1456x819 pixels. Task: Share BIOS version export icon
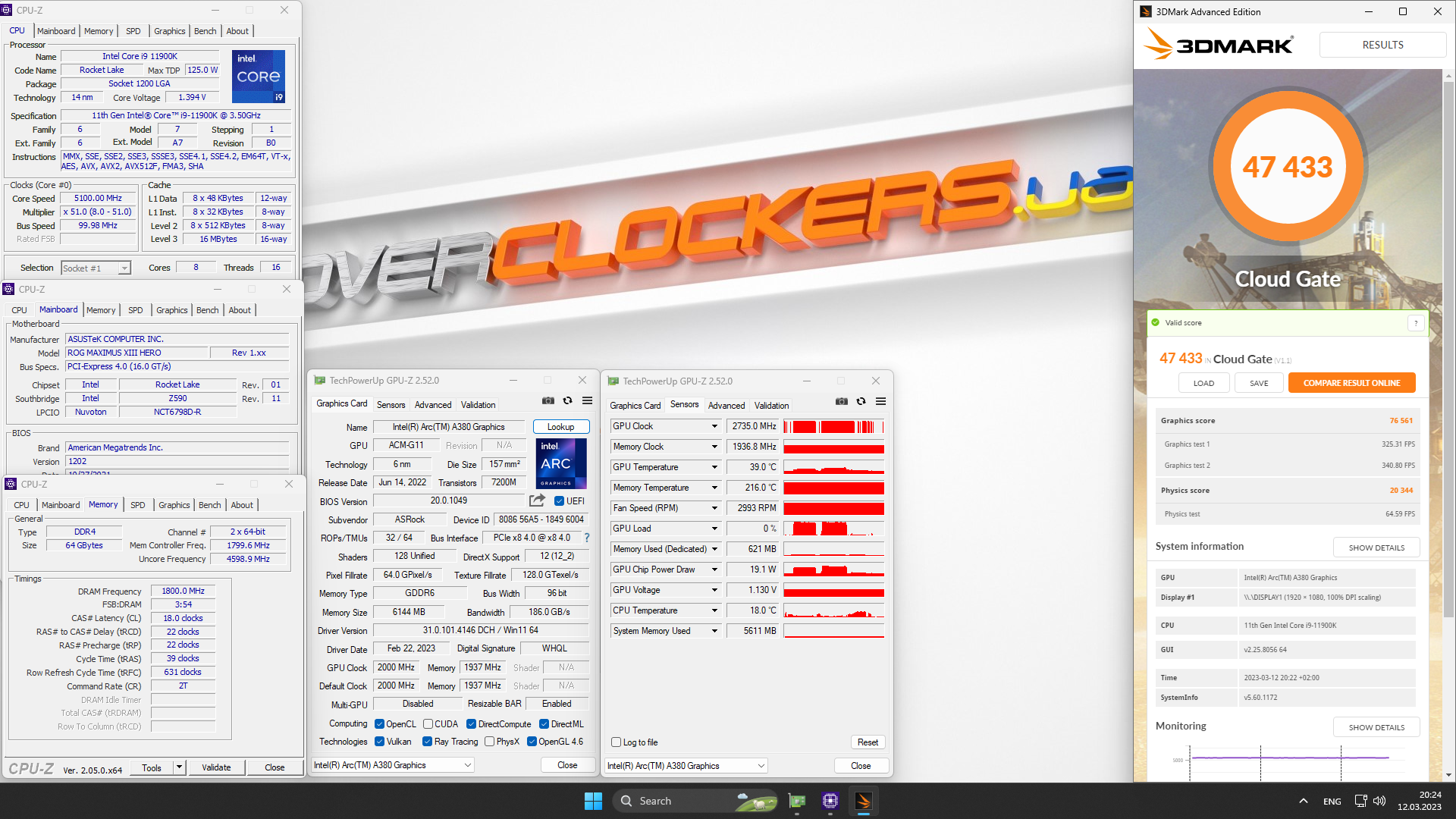[x=537, y=500]
